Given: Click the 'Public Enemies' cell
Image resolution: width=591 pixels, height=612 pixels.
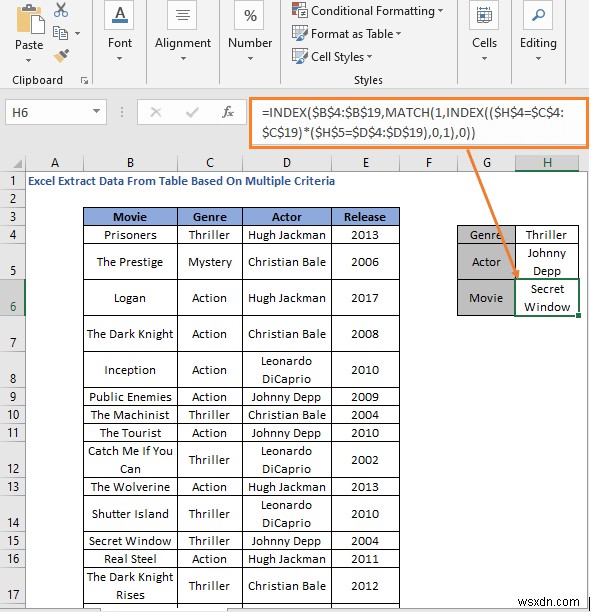Looking at the screenshot, I should click(x=130, y=397).
